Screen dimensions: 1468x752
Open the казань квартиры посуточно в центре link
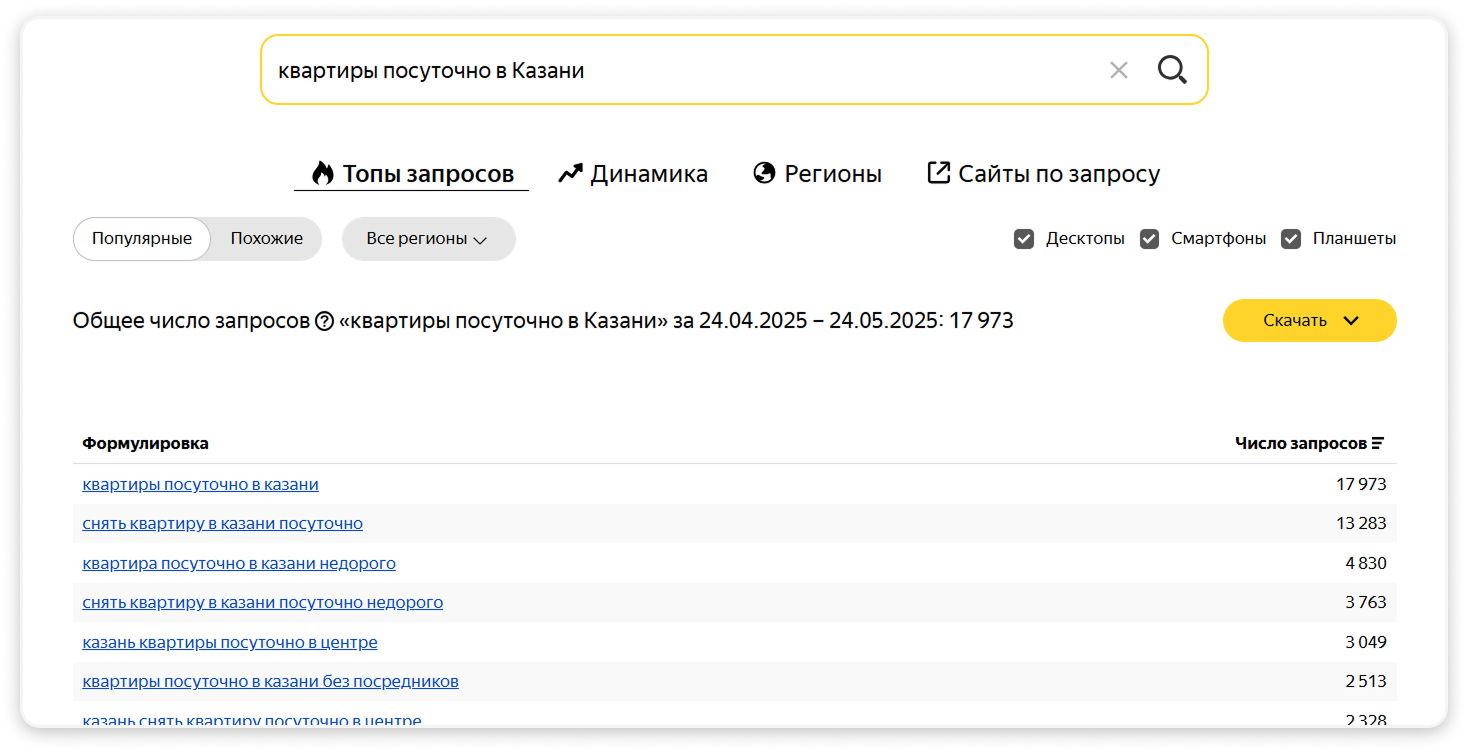point(229,641)
